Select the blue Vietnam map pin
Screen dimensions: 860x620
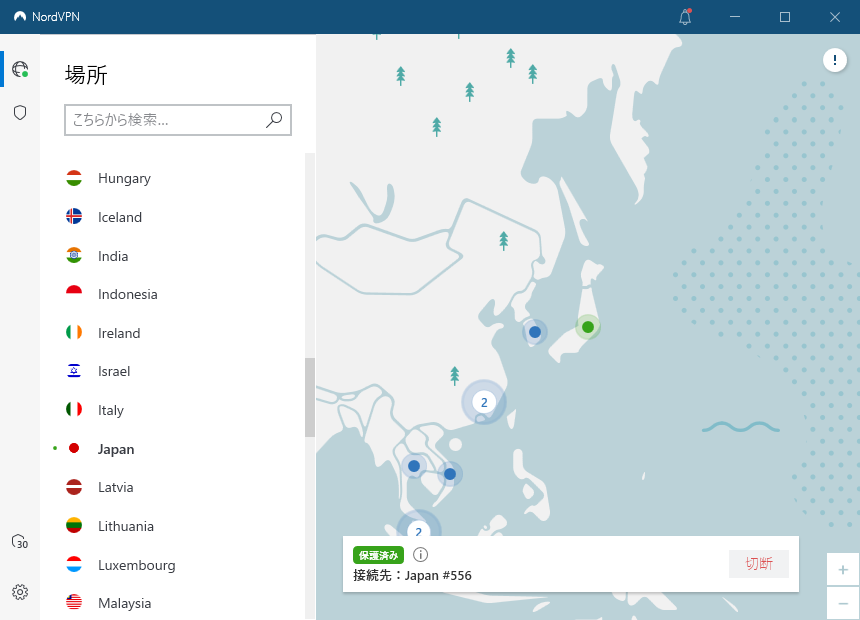(x=450, y=474)
